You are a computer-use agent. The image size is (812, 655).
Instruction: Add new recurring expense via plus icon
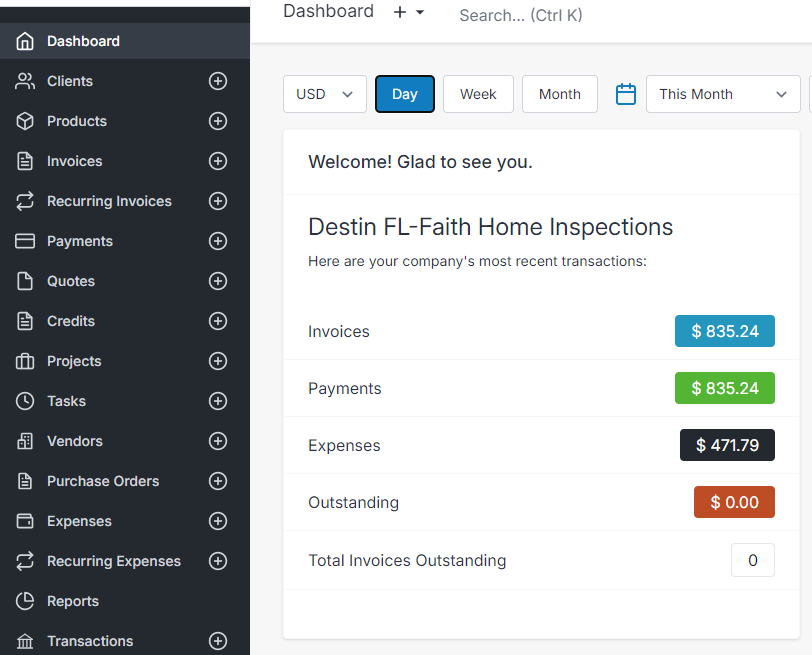pos(218,561)
